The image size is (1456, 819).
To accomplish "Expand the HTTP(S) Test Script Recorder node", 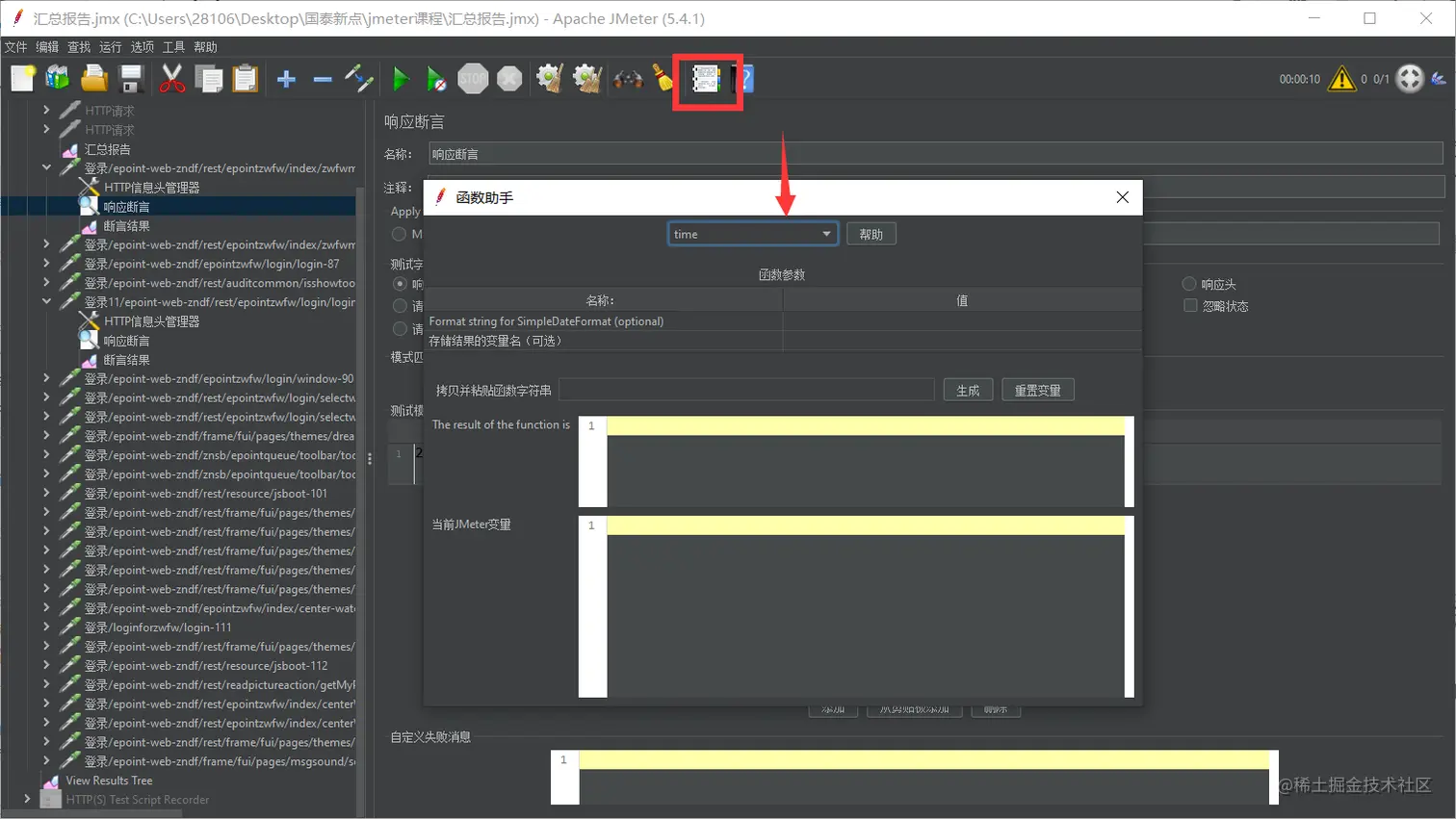I will point(27,799).
